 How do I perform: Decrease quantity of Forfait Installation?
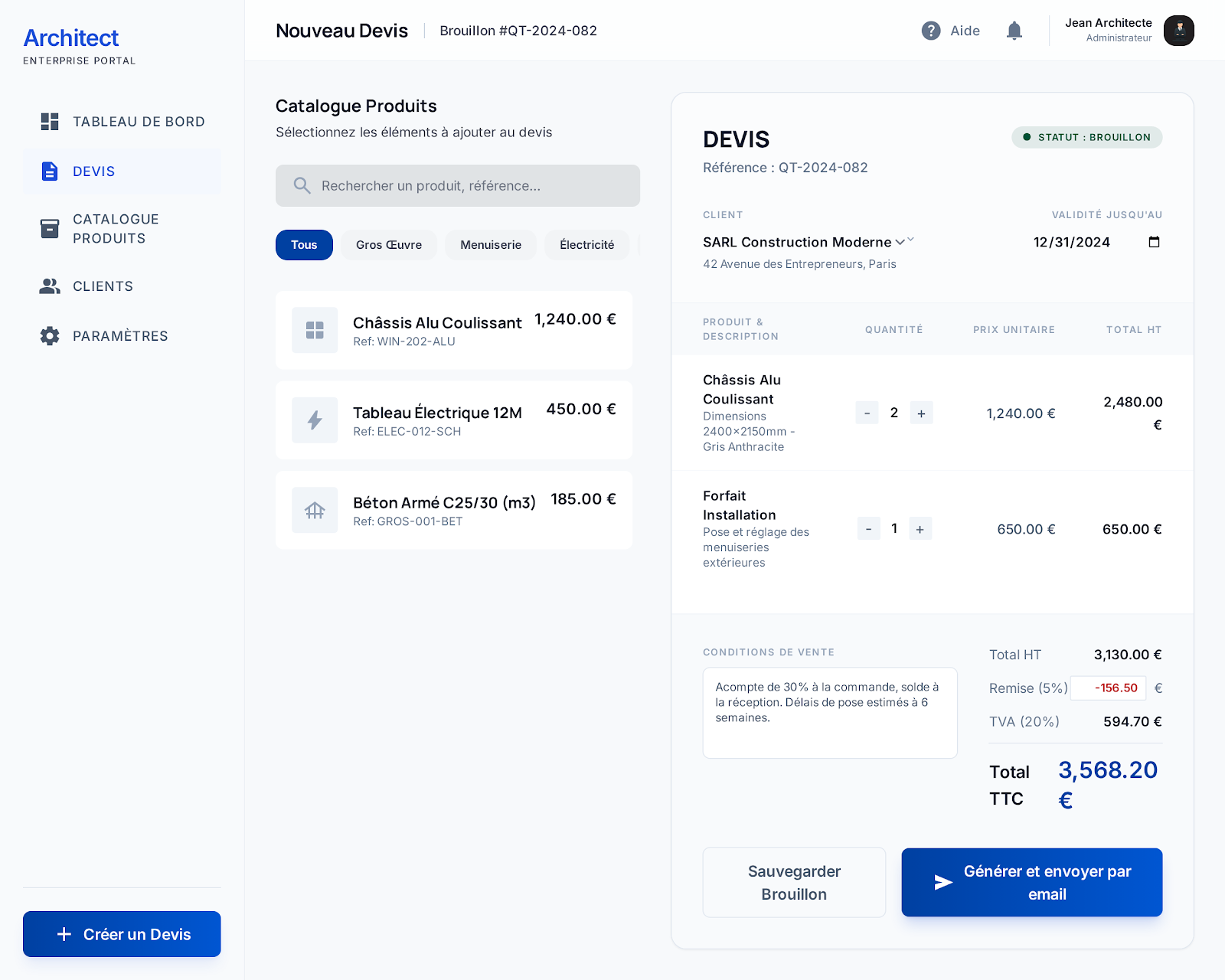[868, 529]
